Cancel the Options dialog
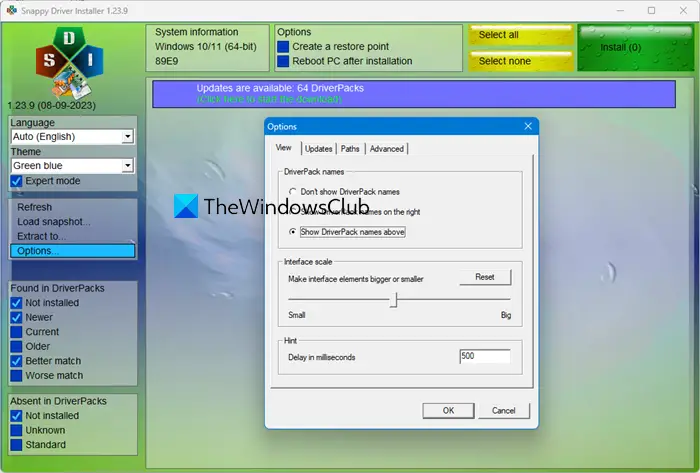This screenshot has width=700, height=473. pos(504,411)
